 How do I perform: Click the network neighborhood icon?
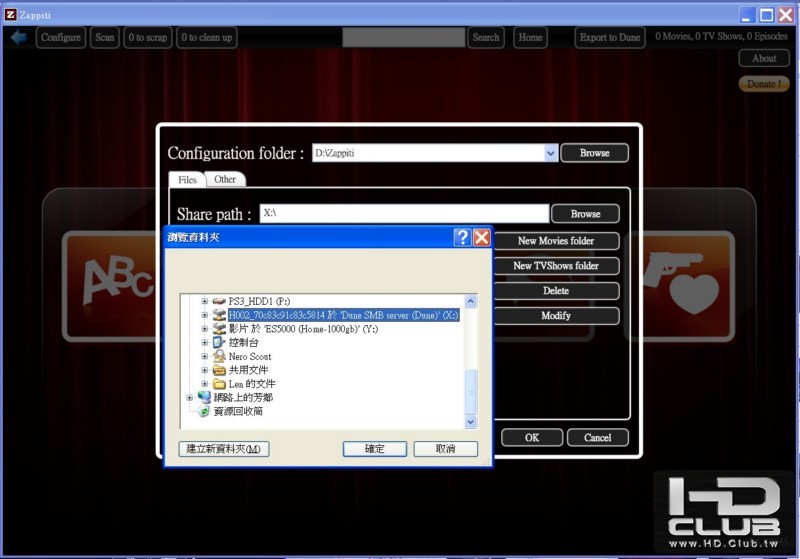tap(204, 397)
